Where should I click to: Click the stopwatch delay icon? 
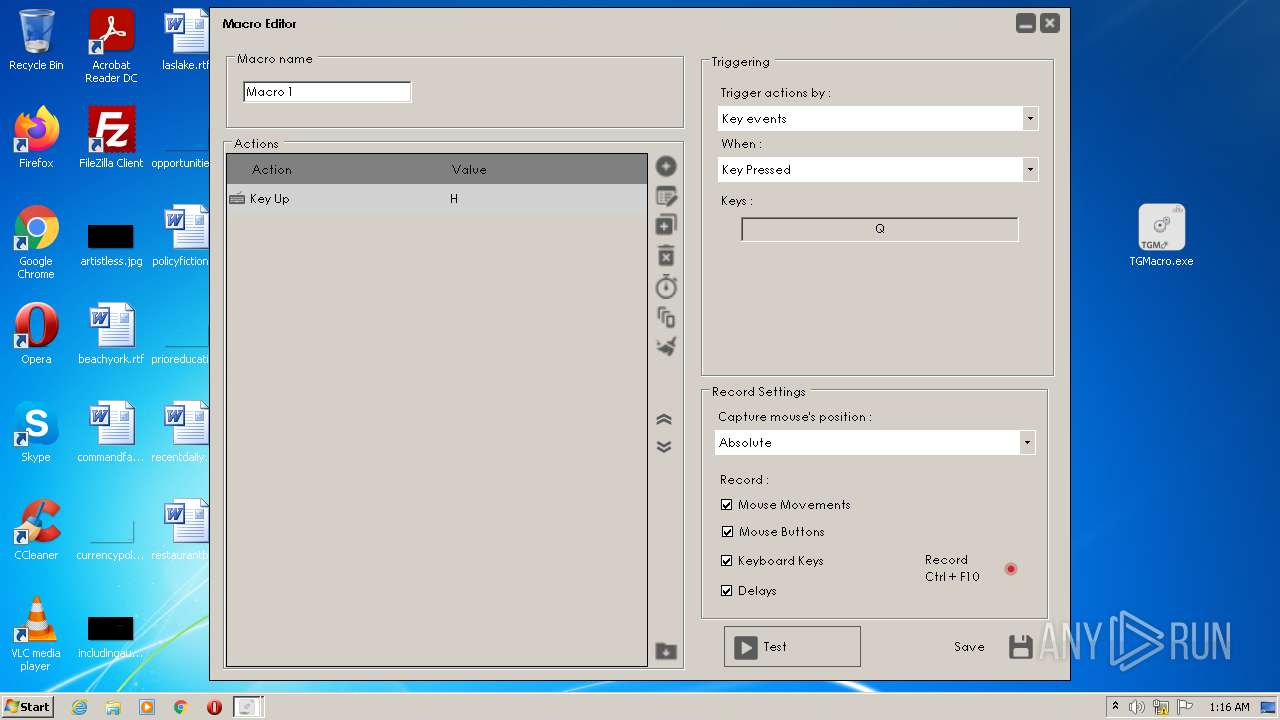tap(666, 287)
